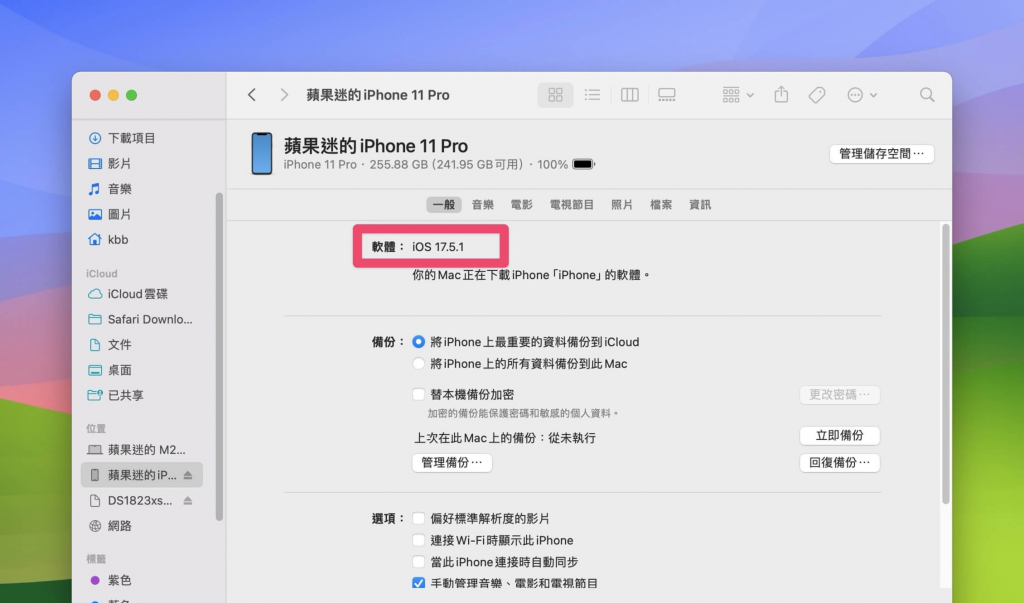Click 管理儲存空間 button

click(882, 154)
